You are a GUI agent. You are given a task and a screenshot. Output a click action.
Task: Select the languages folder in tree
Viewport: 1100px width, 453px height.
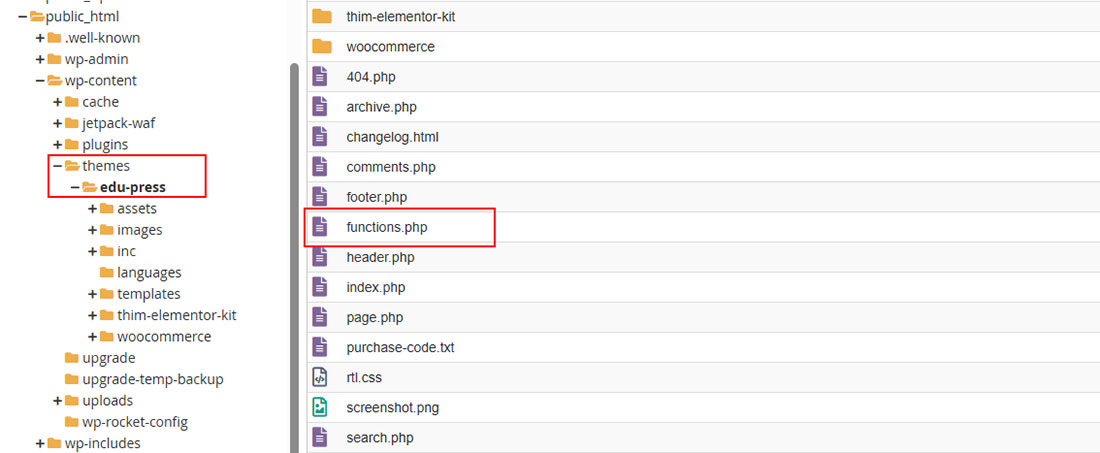(149, 272)
